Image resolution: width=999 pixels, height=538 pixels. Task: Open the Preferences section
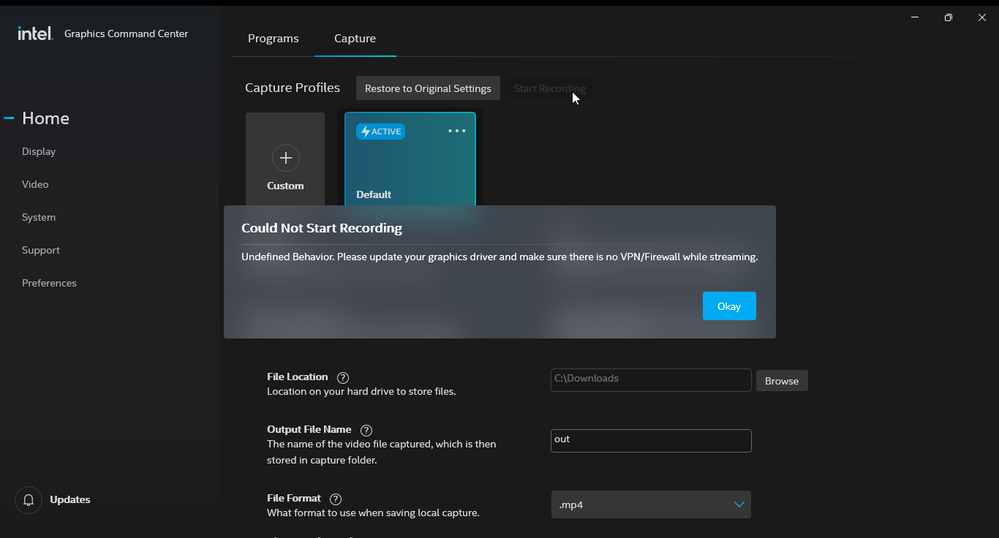pos(49,283)
